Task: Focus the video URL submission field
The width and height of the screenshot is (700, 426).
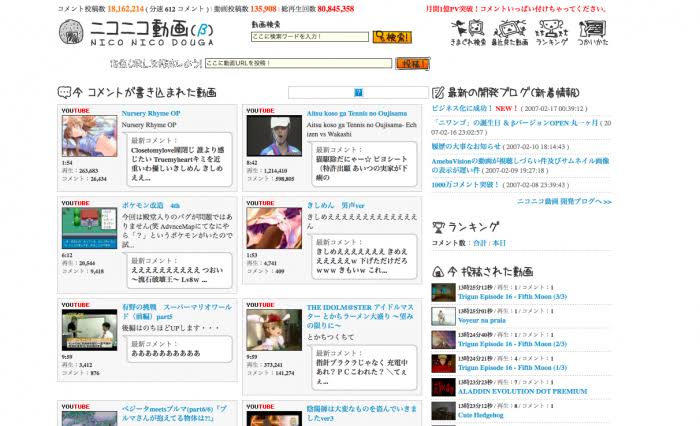Action: [x=298, y=63]
